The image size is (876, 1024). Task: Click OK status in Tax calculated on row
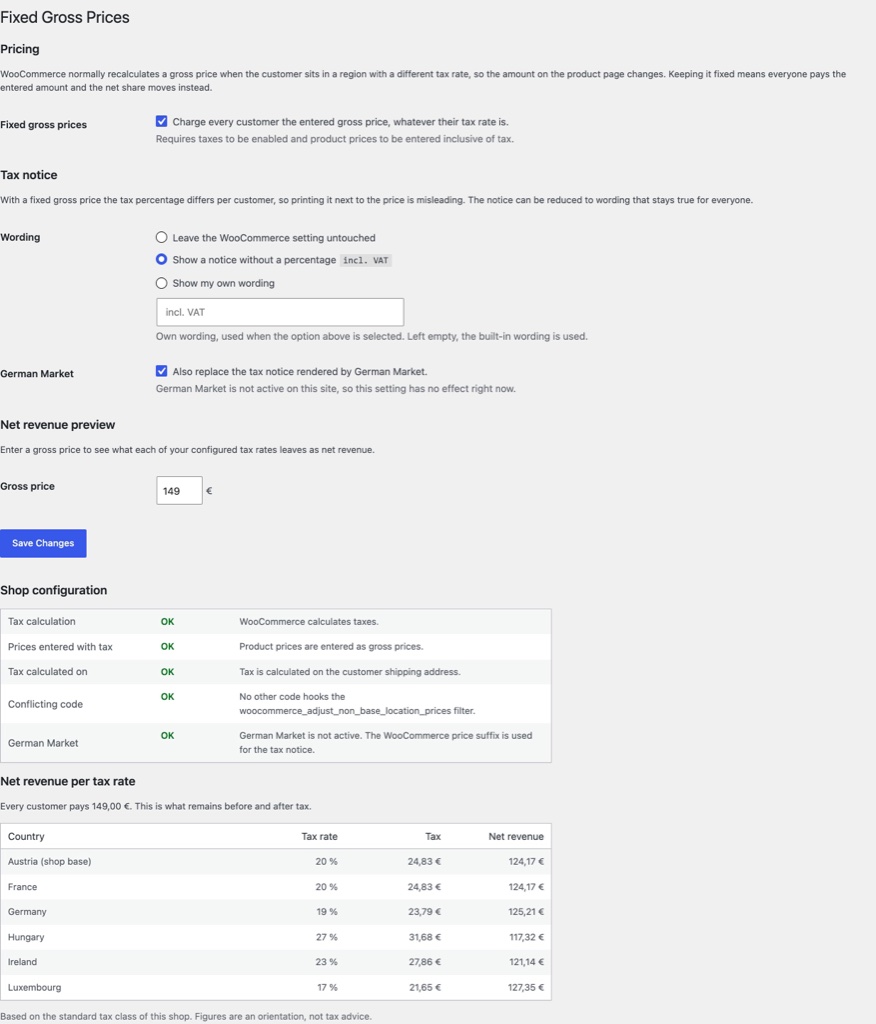167,672
